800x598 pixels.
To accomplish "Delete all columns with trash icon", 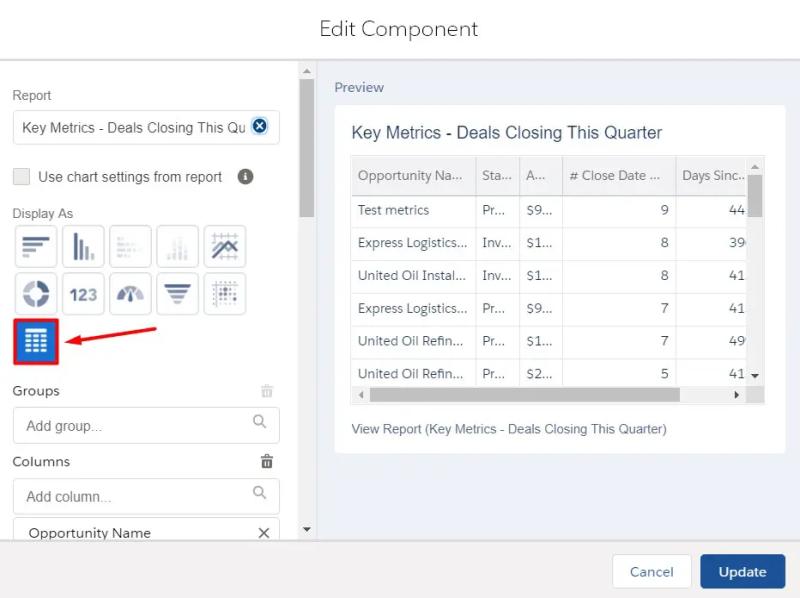I will coord(267,462).
